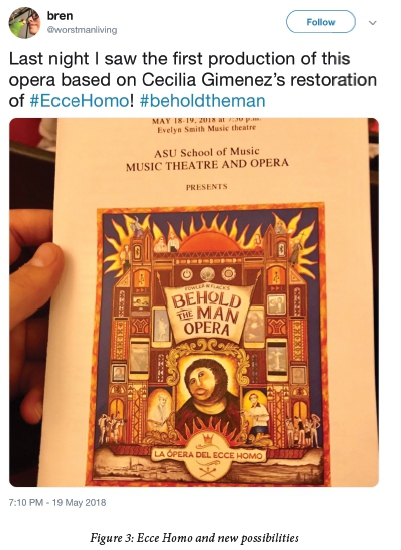Expand the chevron menu beside Follow

coord(373,23)
